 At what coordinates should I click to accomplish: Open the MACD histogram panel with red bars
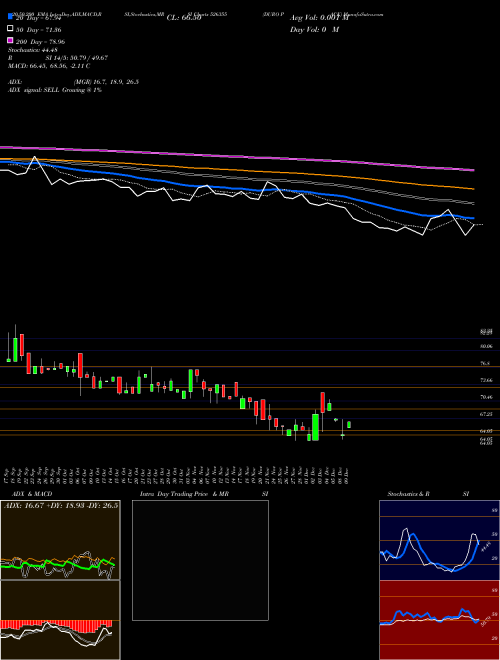(x=60, y=620)
